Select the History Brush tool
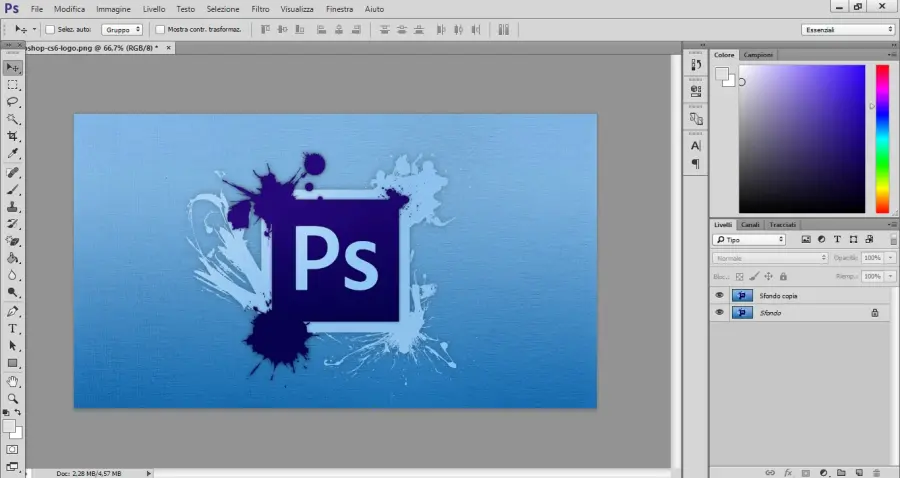900x478 pixels. coord(13,224)
